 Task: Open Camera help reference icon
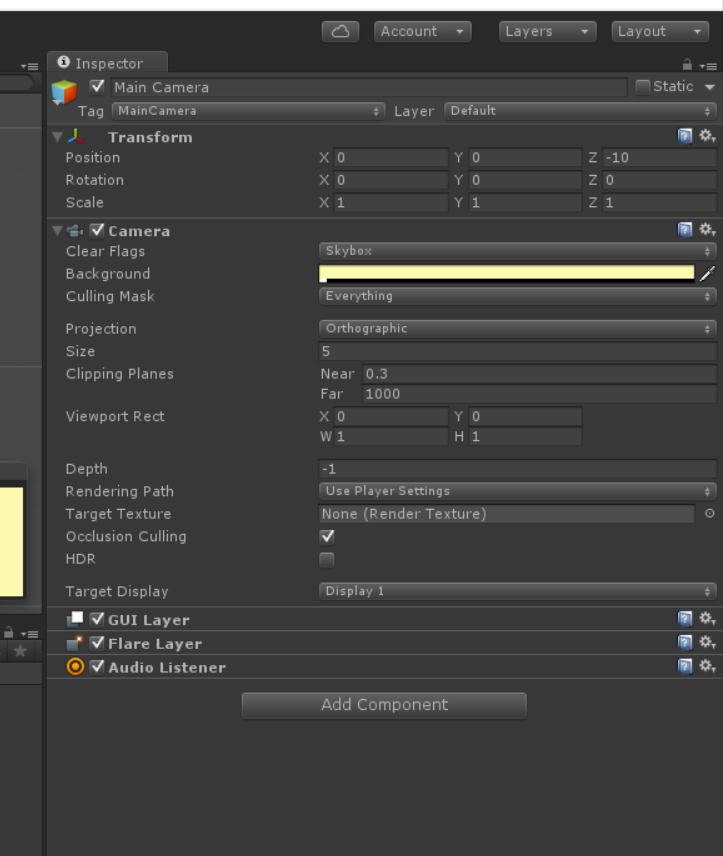[685, 230]
